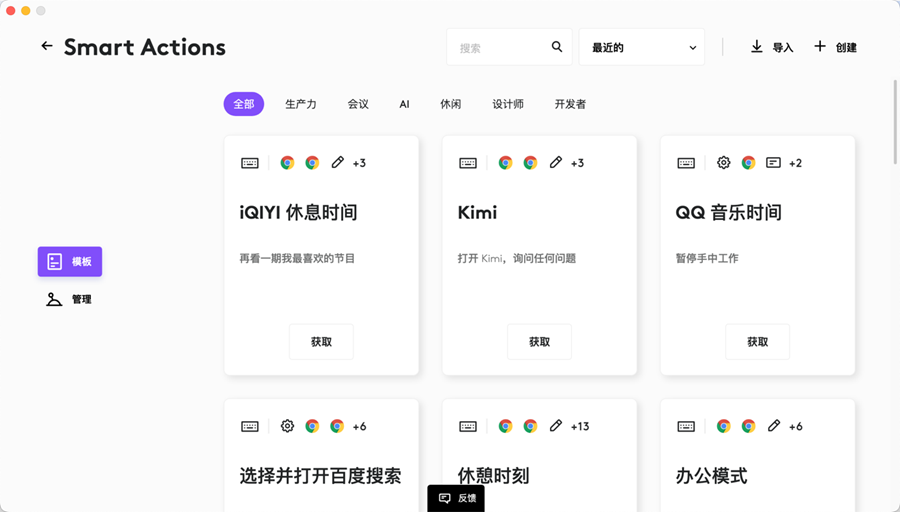Click the pencil icon on the Kimi card
900x512 pixels.
pos(556,162)
